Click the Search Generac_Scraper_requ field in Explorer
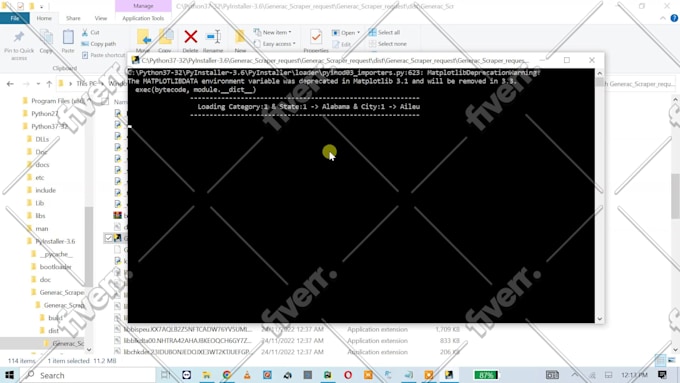Image resolution: width=680 pixels, height=383 pixels. [639, 84]
